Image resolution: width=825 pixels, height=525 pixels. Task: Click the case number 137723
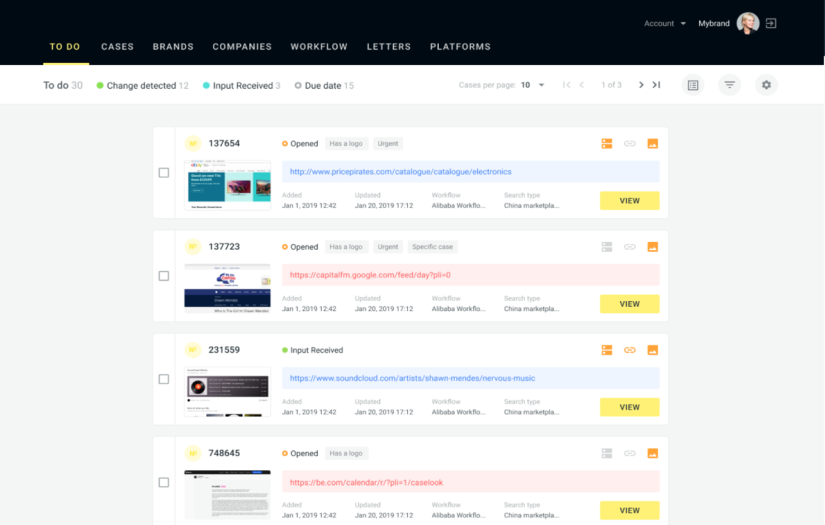pos(224,247)
